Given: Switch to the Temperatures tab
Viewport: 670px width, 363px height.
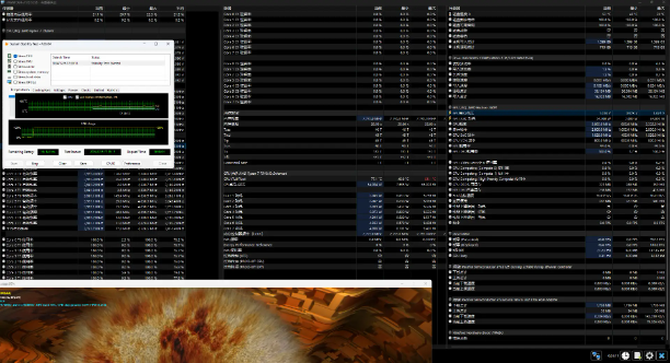Looking at the screenshot, I should [20, 90].
